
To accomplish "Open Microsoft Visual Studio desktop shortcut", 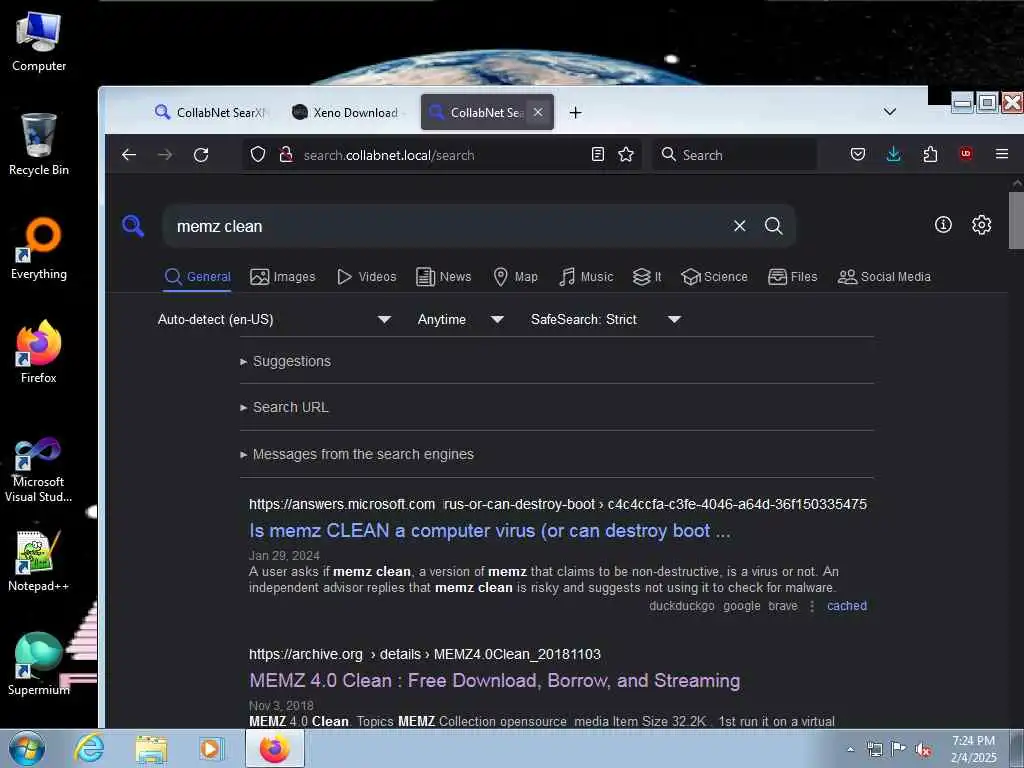I will pyautogui.click(x=39, y=471).
